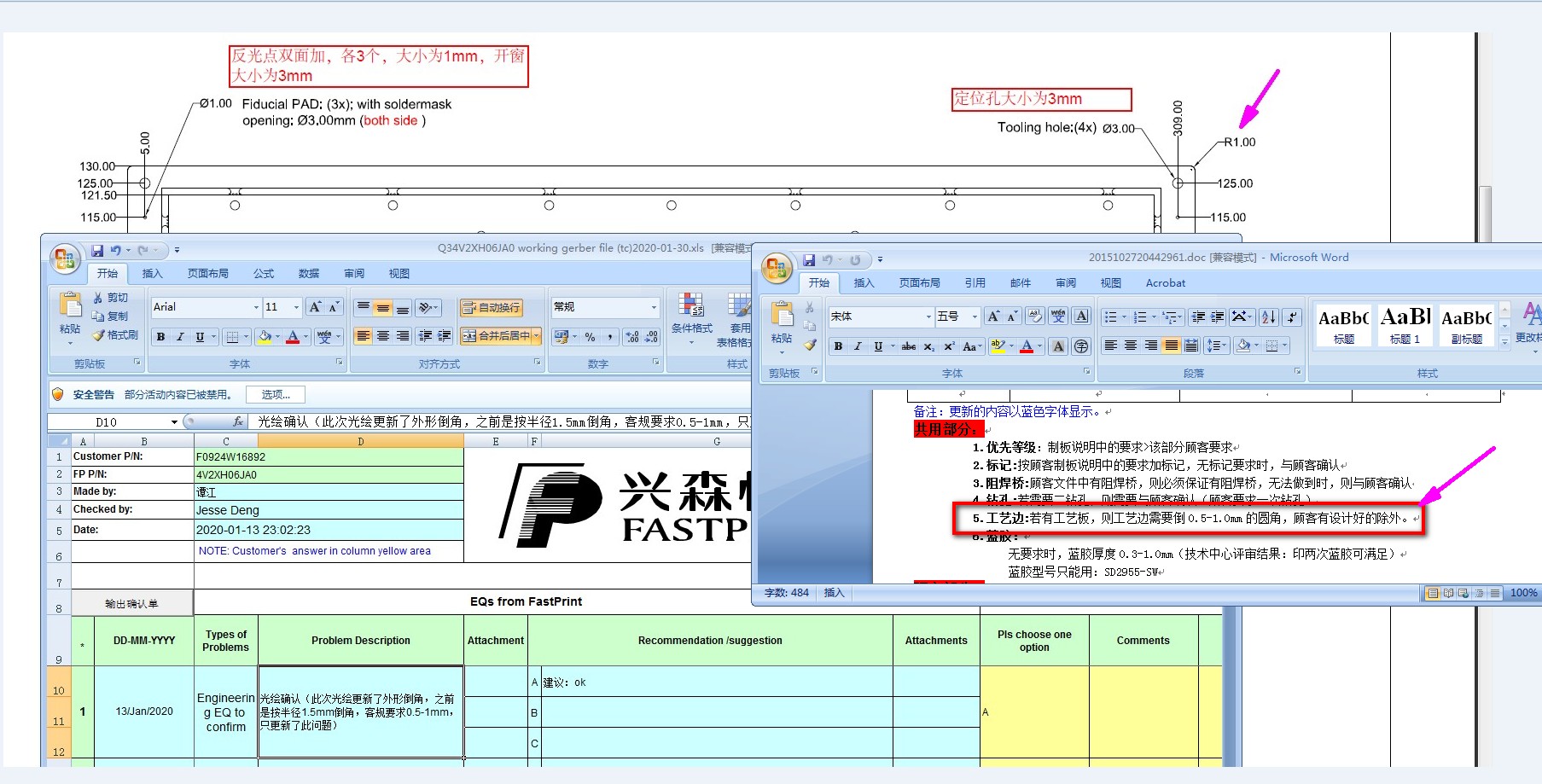
Task: Click Word zoom level 100% in status bar
Action: (x=1523, y=593)
